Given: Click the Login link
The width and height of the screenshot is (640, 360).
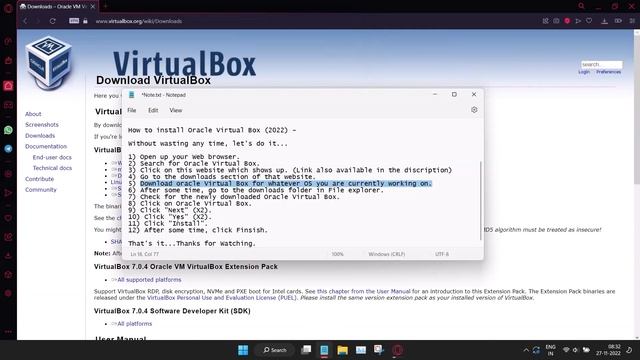Looking at the screenshot, I should tap(584, 72).
